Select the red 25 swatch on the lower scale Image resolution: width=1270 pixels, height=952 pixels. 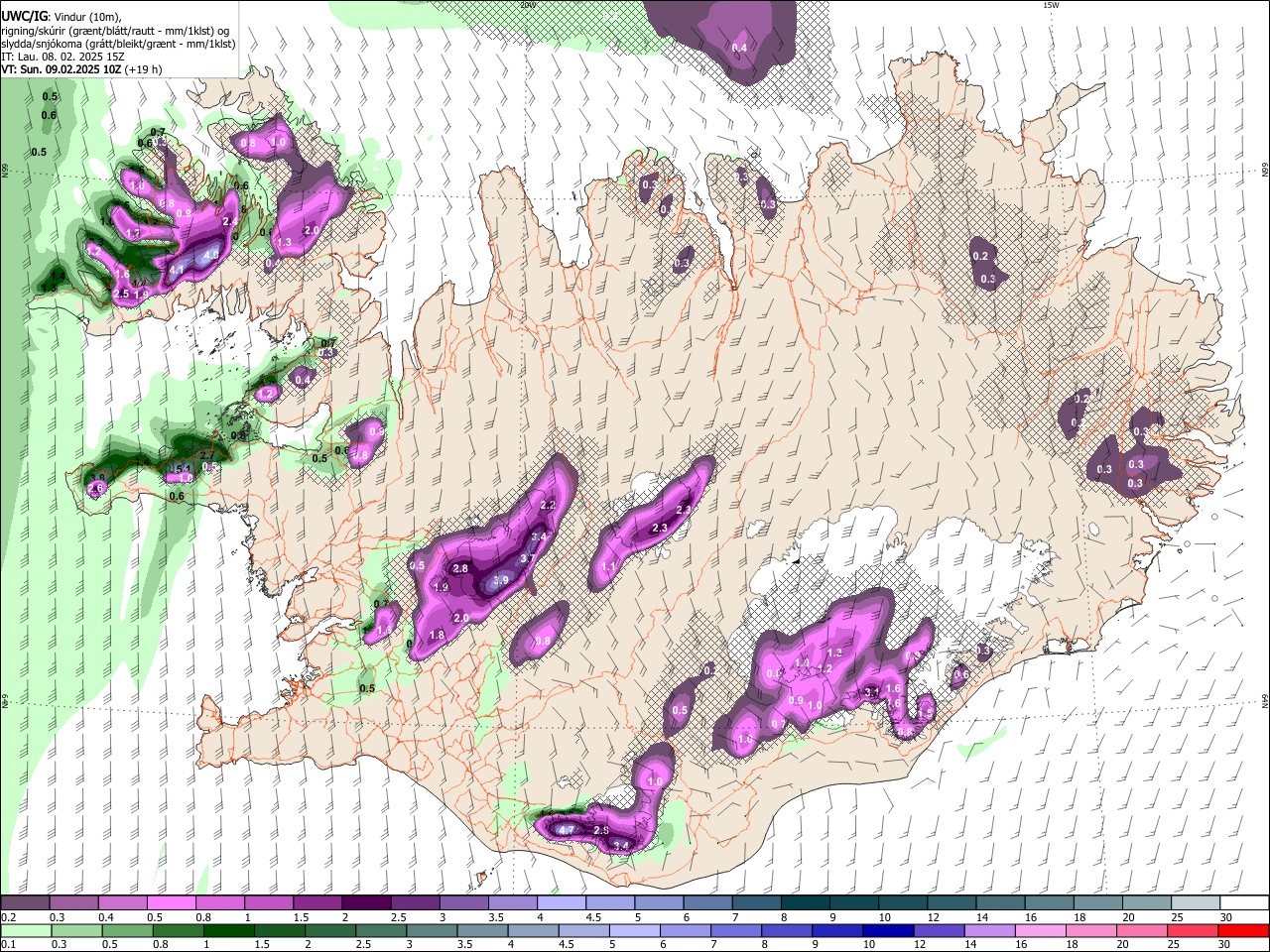tap(1191, 930)
